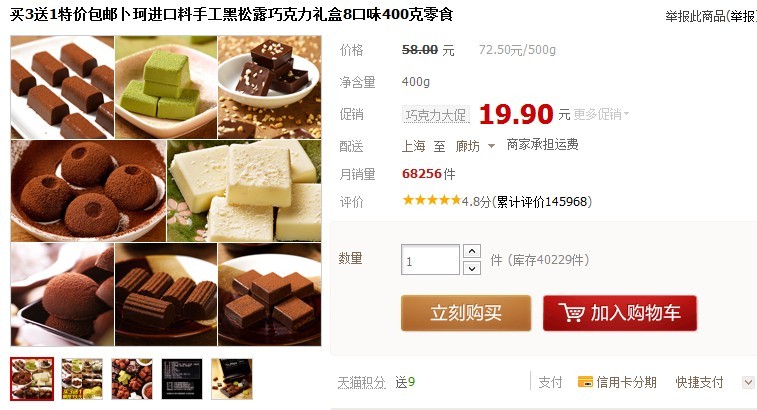Click the shopping cart icon on 加入购物车
The height and width of the screenshot is (410, 757).
coord(571,312)
